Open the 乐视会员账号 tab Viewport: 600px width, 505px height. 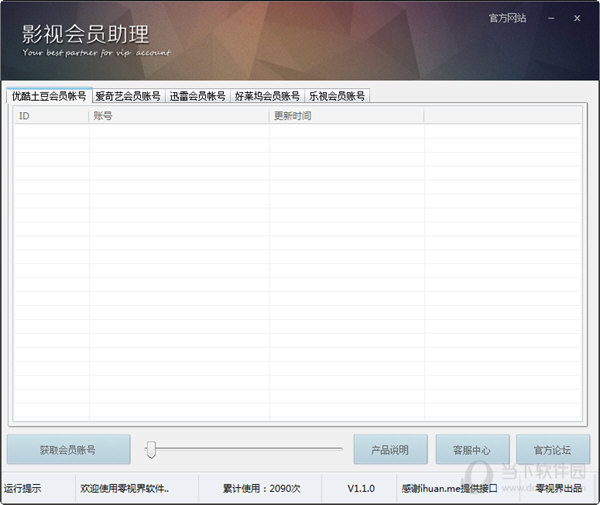[337, 96]
